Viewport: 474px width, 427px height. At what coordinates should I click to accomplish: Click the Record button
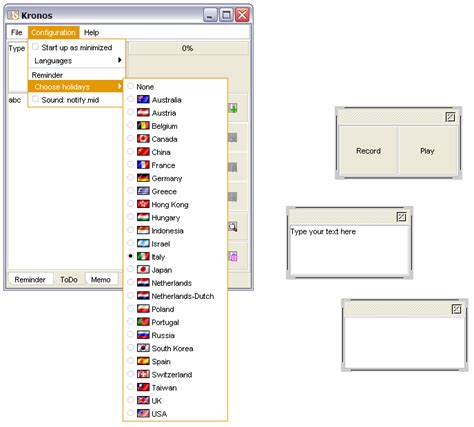coord(368,151)
